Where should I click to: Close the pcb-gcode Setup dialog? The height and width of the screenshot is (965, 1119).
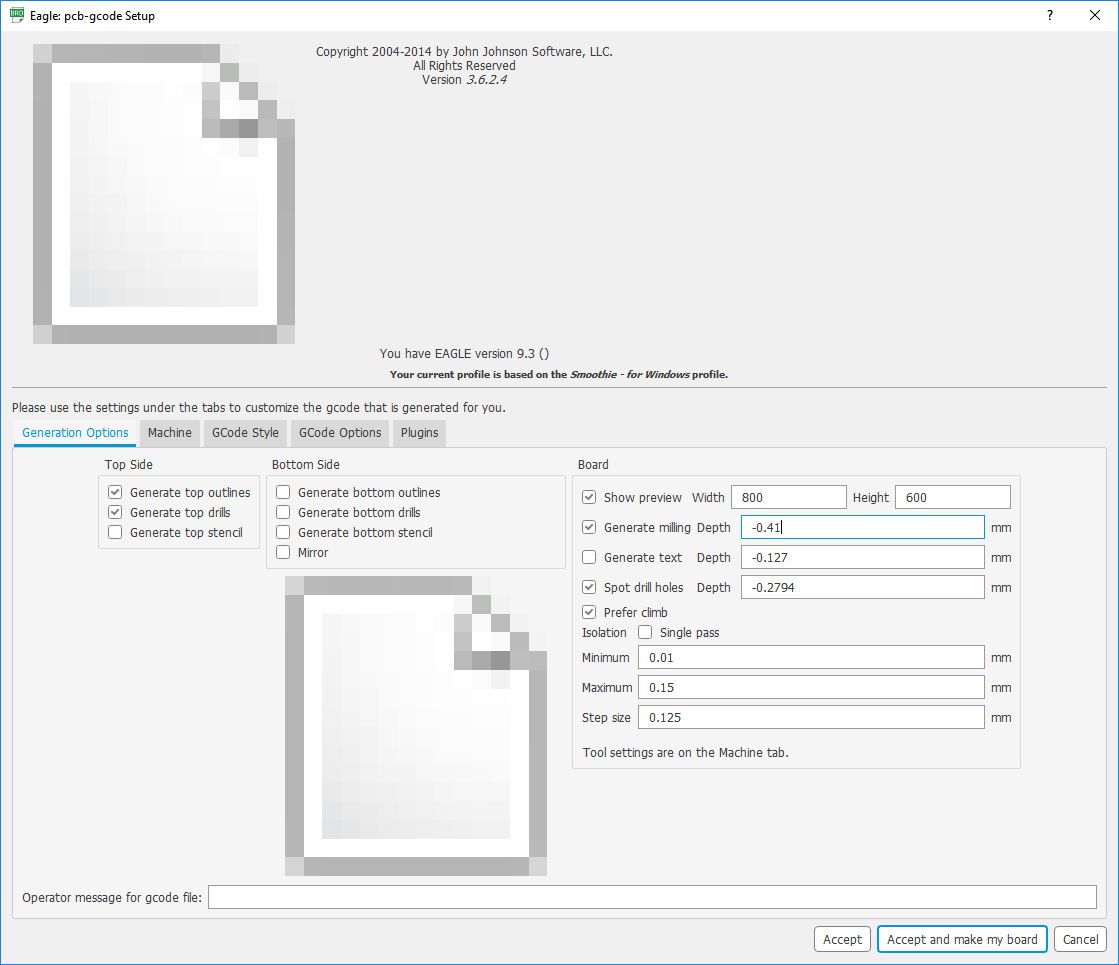tap(1095, 15)
